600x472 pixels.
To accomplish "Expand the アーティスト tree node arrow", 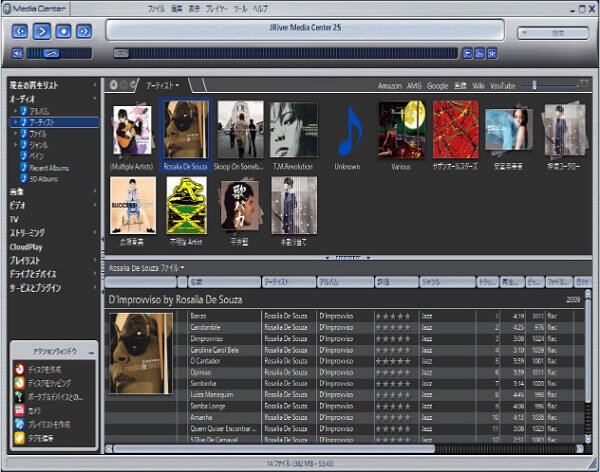I will click(x=16, y=122).
